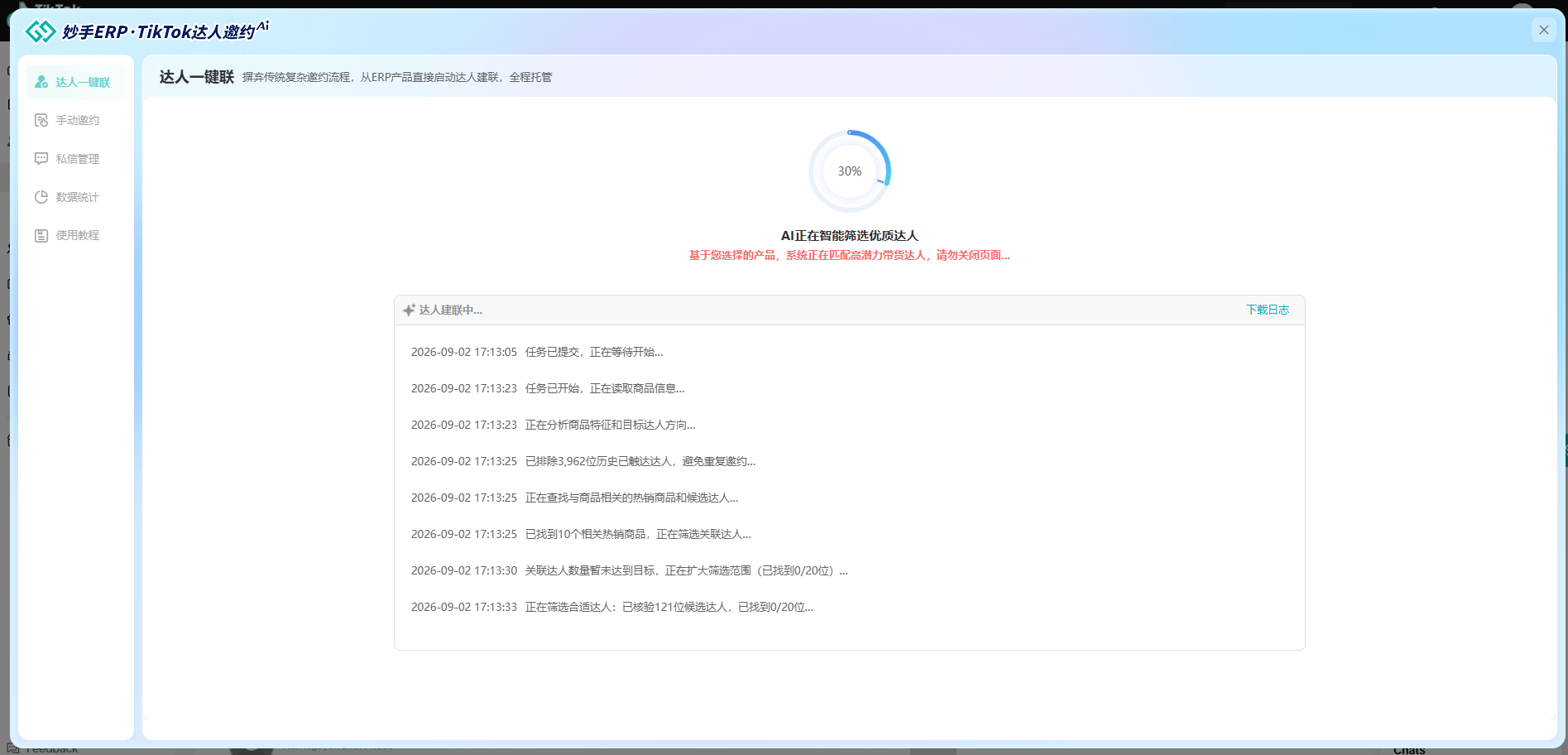Viewport: 1568px width, 755px height.
Task: Click the timestamp 2026-09-02 17:13:30
Action: [464, 570]
